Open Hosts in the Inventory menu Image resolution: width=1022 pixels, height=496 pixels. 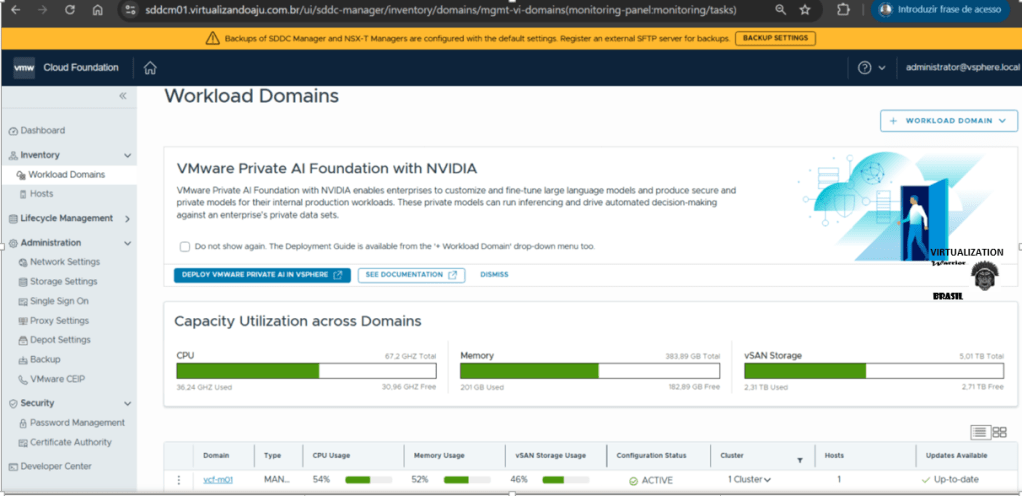(42, 194)
